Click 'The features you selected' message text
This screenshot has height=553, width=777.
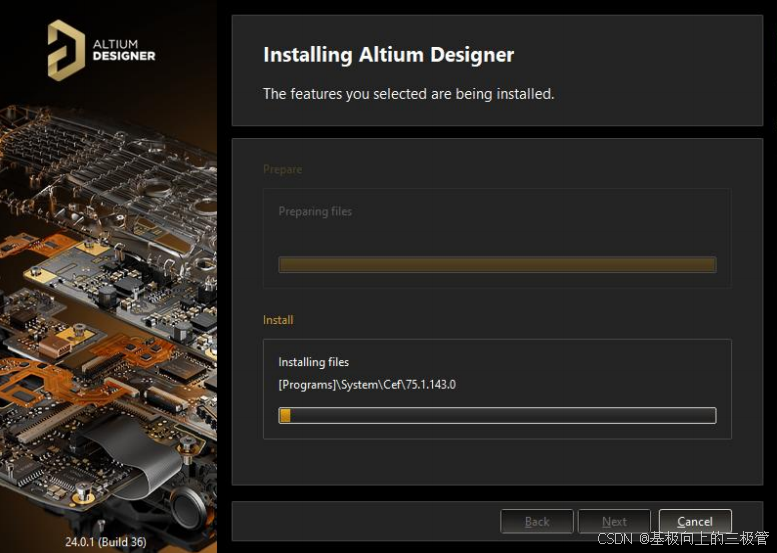[408, 94]
